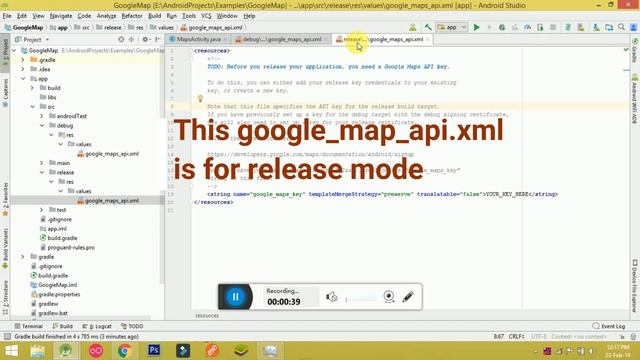The height and width of the screenshot is (360, 640).
Task: Click the release breadcrumb in navigation bar
Action: 109,27
